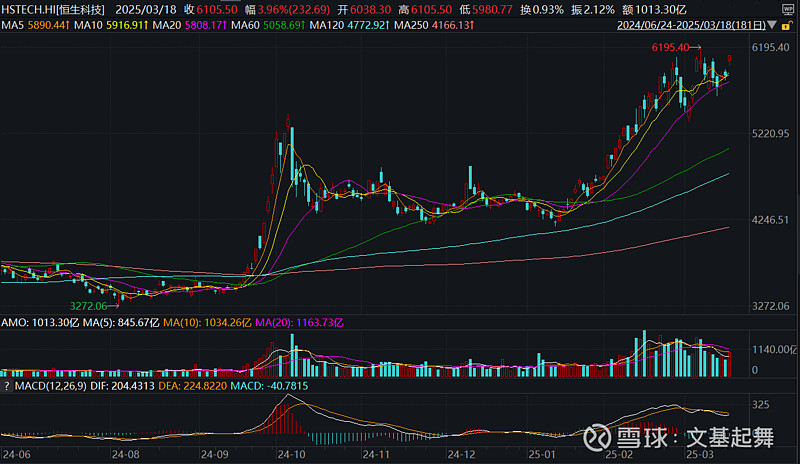800x464 pixels.
Task: Select the 25-02 date axis label
Action: point(618,454)
